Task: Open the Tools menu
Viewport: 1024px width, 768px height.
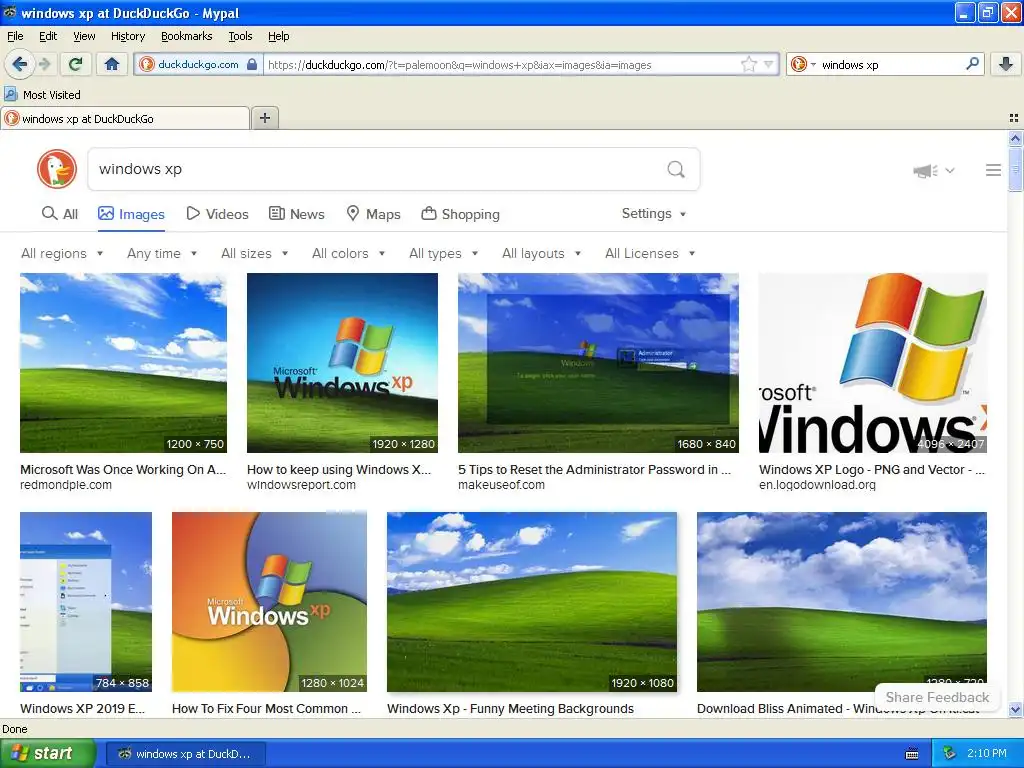Action: pos(240,36)
